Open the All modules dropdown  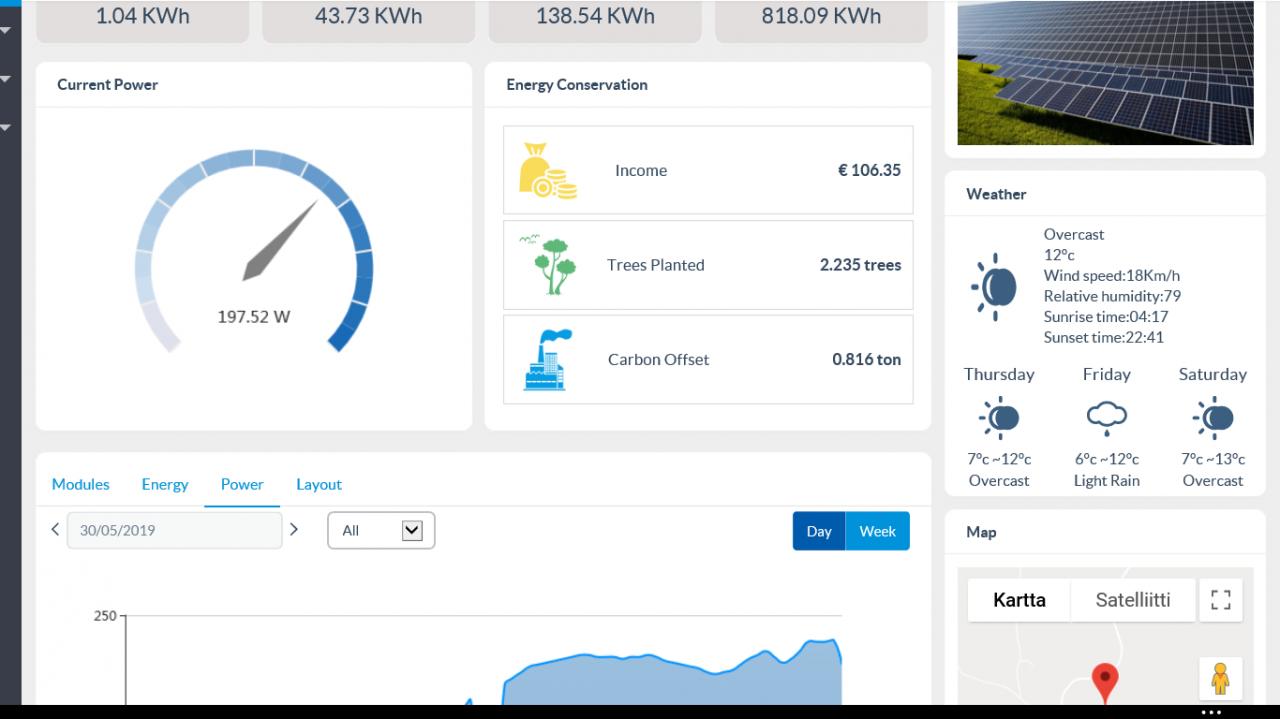pyautogui.click(x=381, y=531)
